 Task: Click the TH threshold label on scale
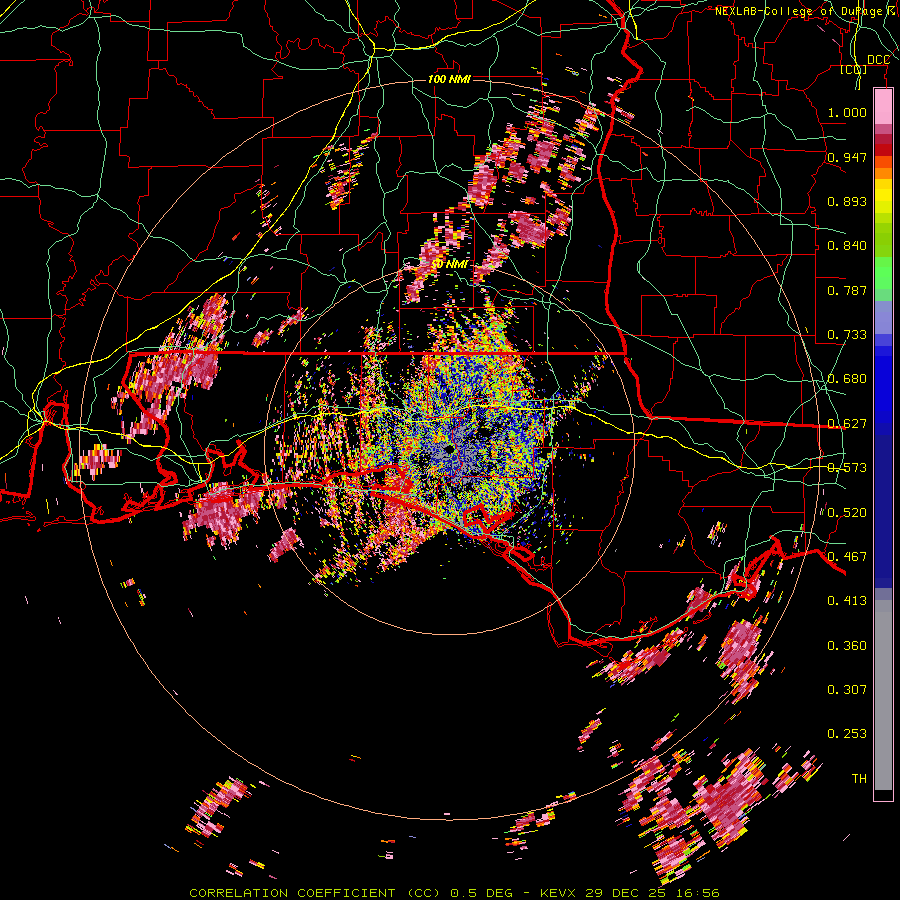pos(859,779)
